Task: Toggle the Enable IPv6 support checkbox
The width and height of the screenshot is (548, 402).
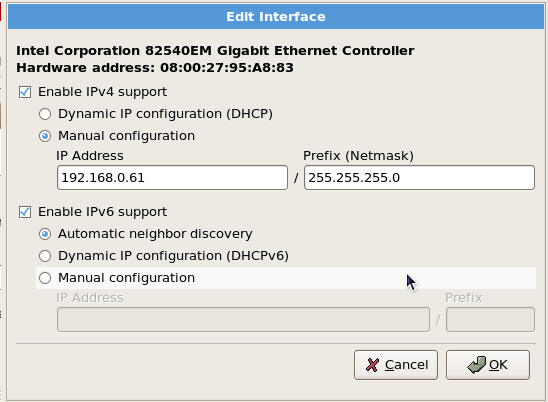Action: point(25,212)
